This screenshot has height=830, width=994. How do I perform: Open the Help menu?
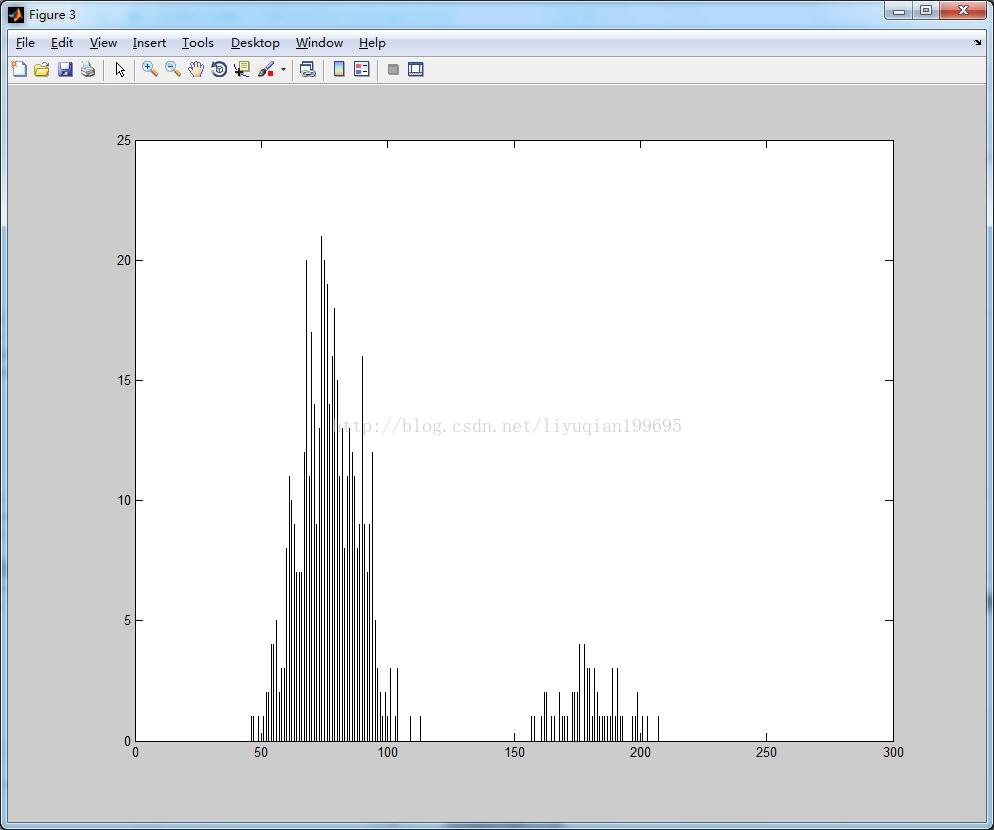click(372, 42)
